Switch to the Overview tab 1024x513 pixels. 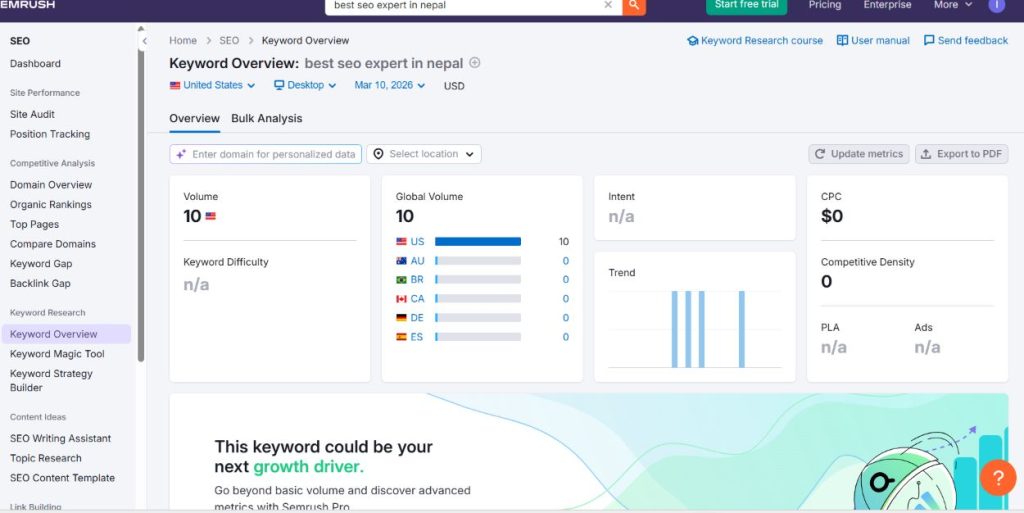click(x=195, y=118)
